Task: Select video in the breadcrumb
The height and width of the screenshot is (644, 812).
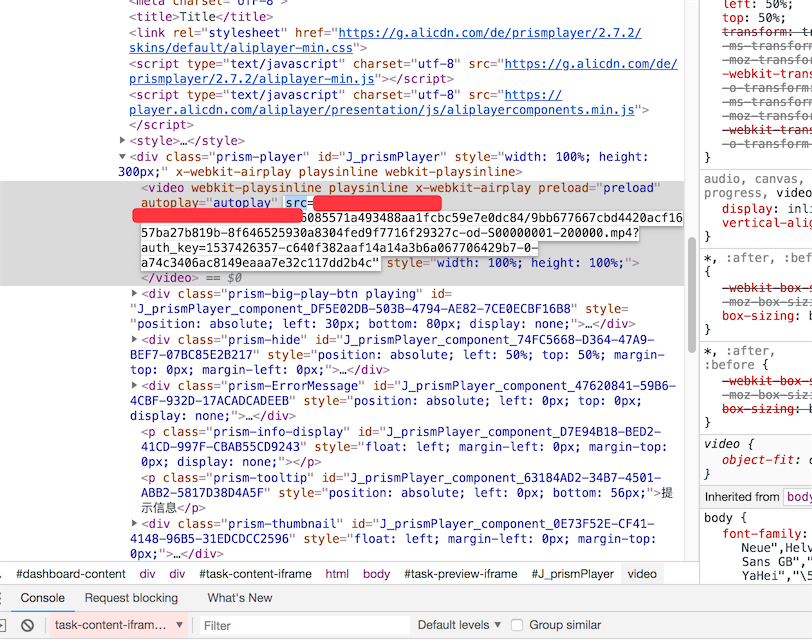Action: coord(642,574)
